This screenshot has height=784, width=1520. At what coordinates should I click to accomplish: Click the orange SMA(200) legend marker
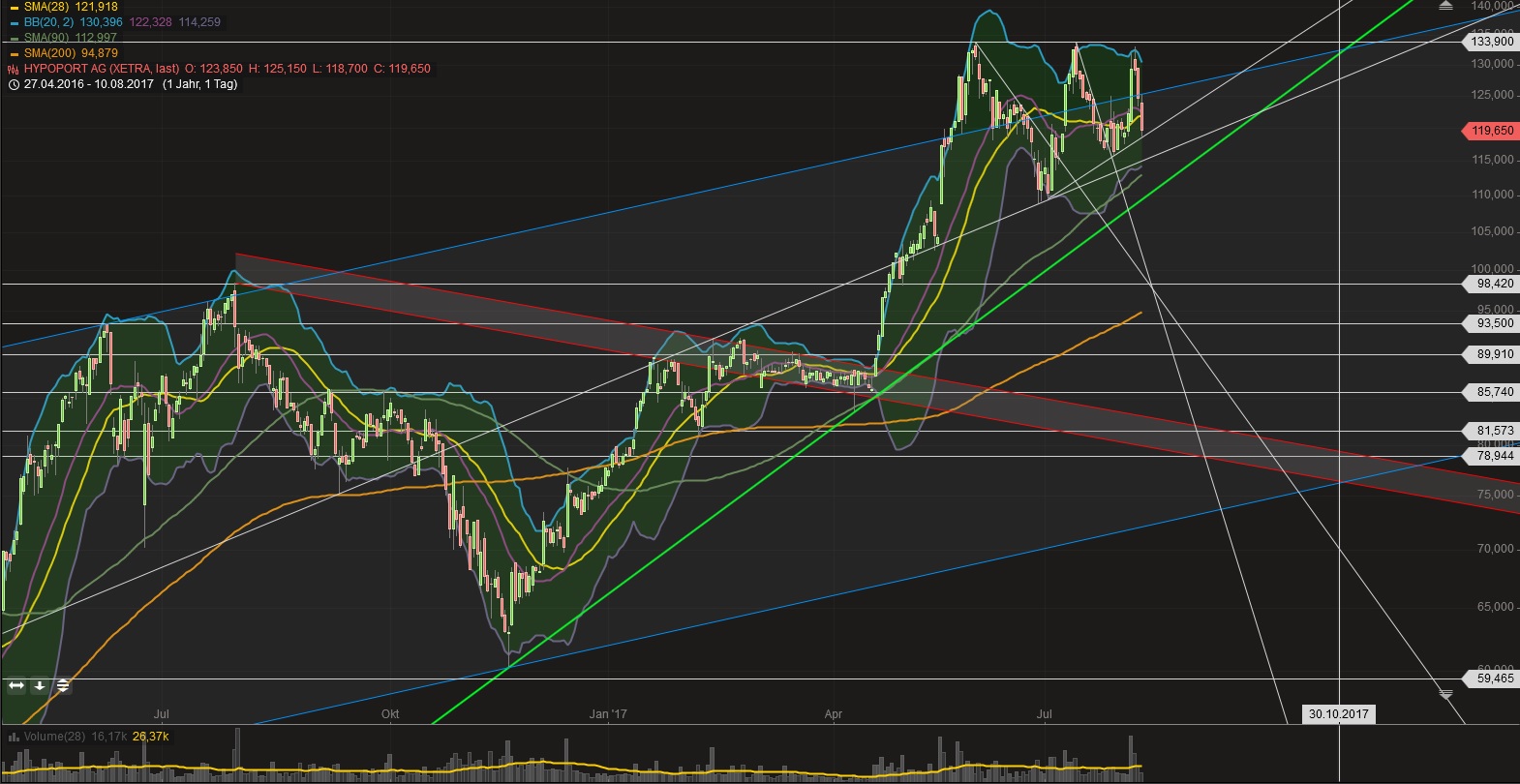14,53
